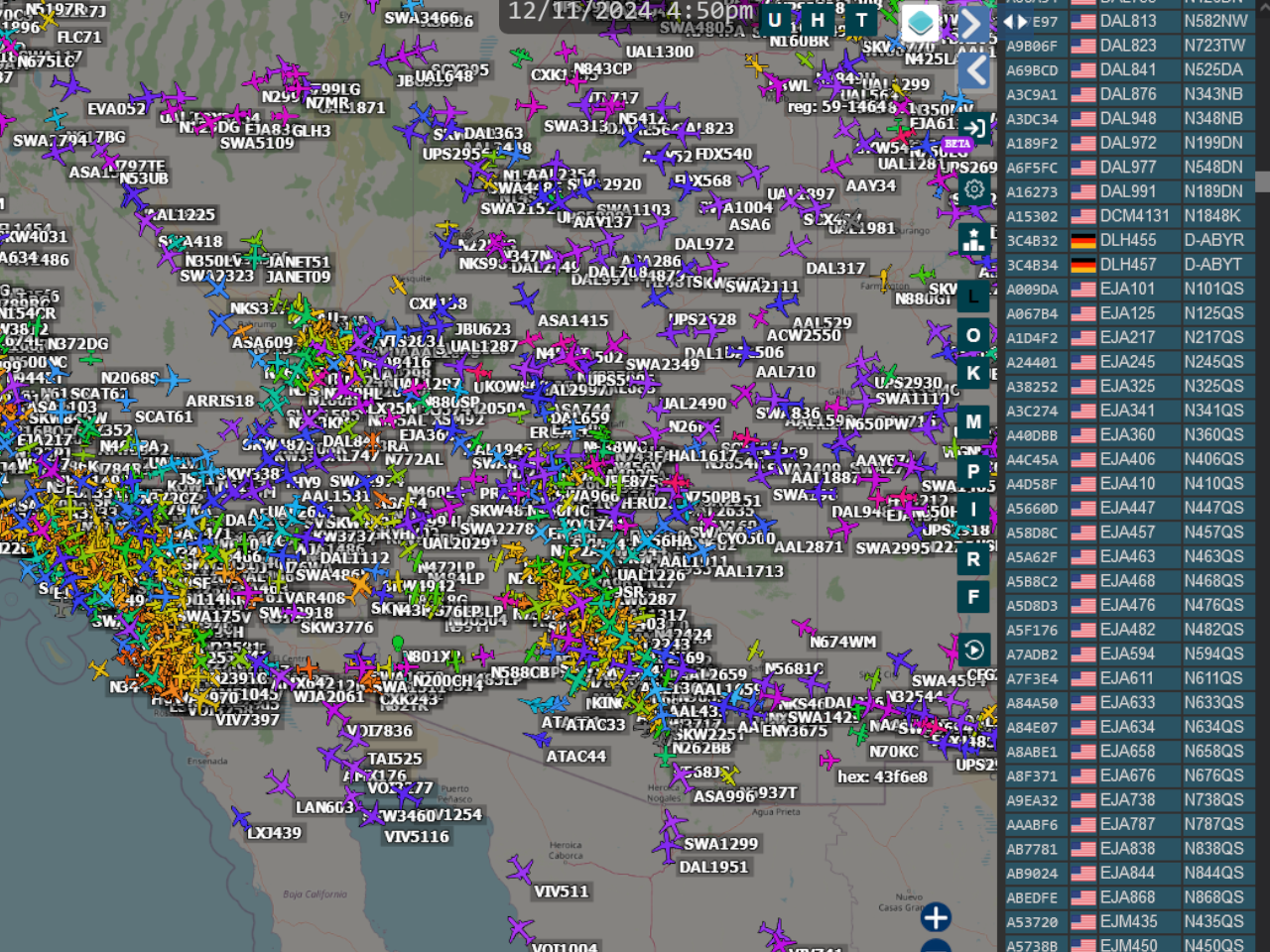
Task: Click registration N476QS in the list
Action: (1213, 605)
